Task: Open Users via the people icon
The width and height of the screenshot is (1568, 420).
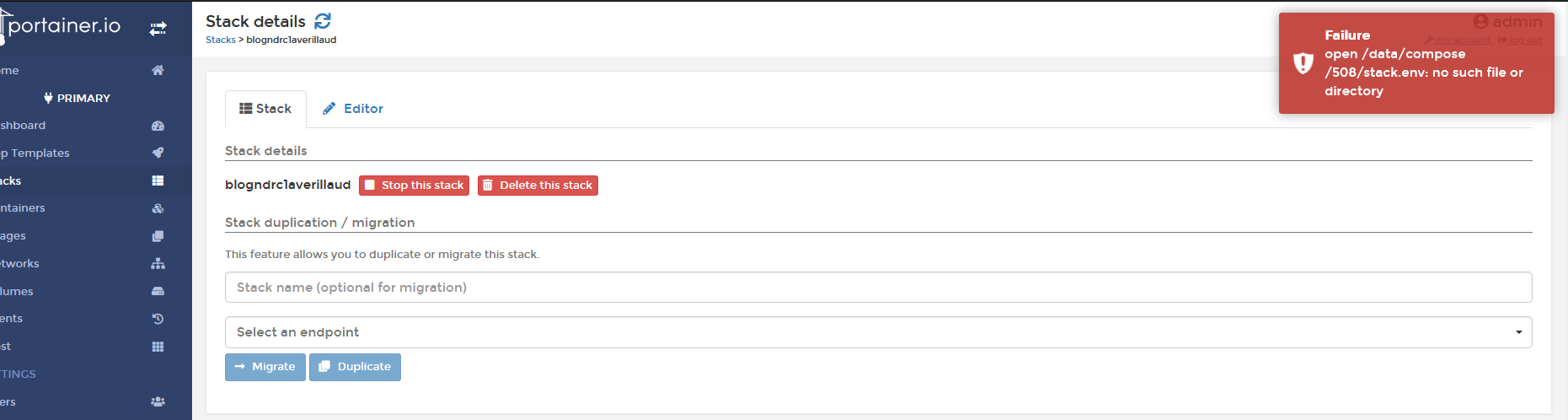Action: (x=158, y=401)
